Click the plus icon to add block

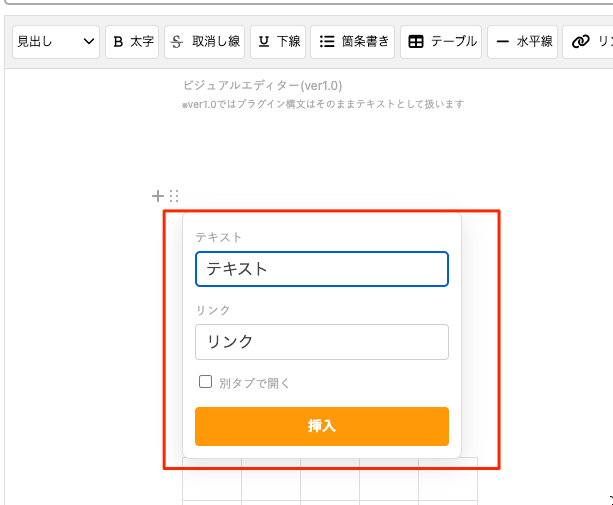coord(158,196)
